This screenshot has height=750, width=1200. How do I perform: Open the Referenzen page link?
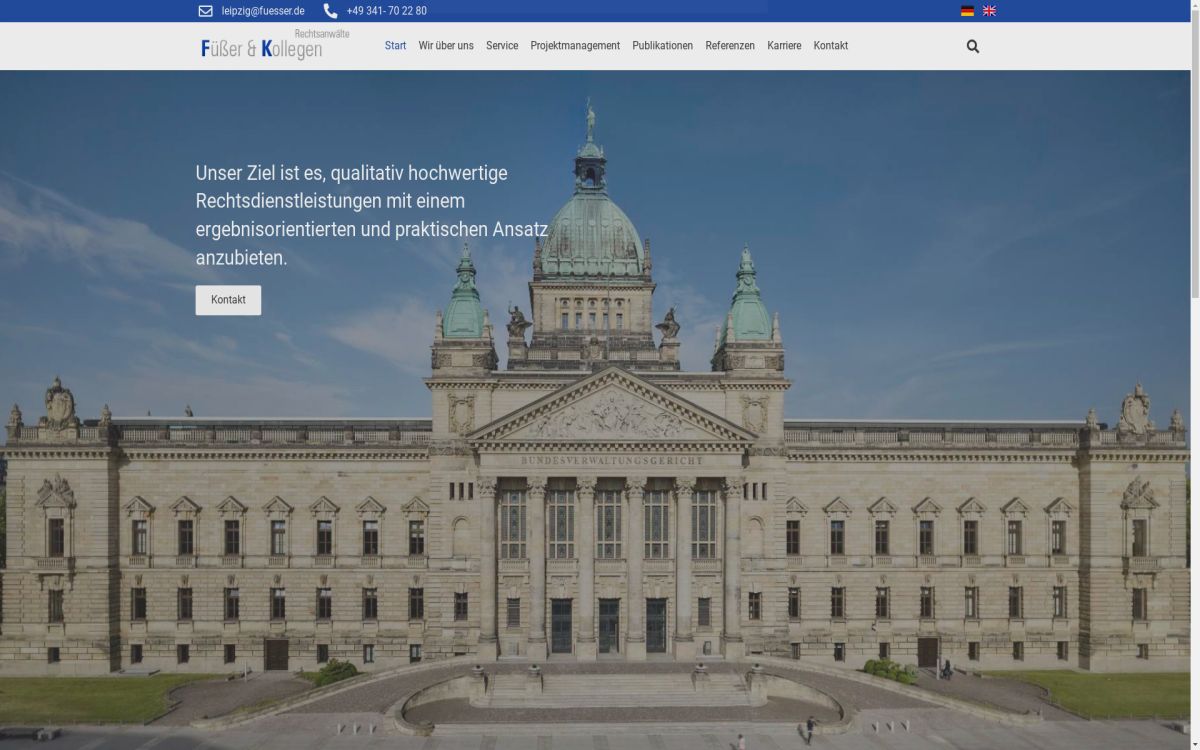click(730, 45)
